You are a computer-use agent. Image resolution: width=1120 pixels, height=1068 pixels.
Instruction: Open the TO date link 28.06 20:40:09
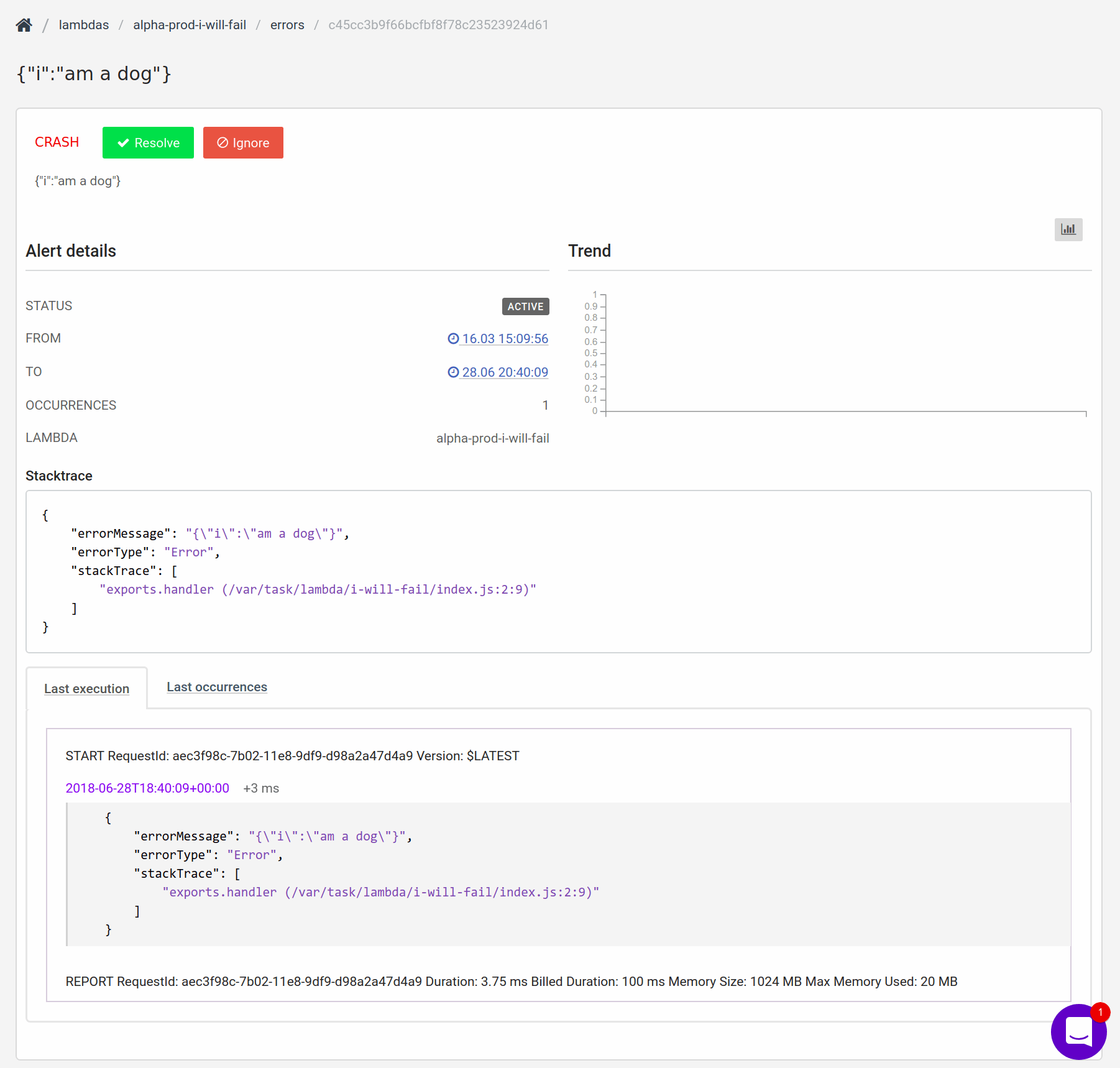(505, 372)
